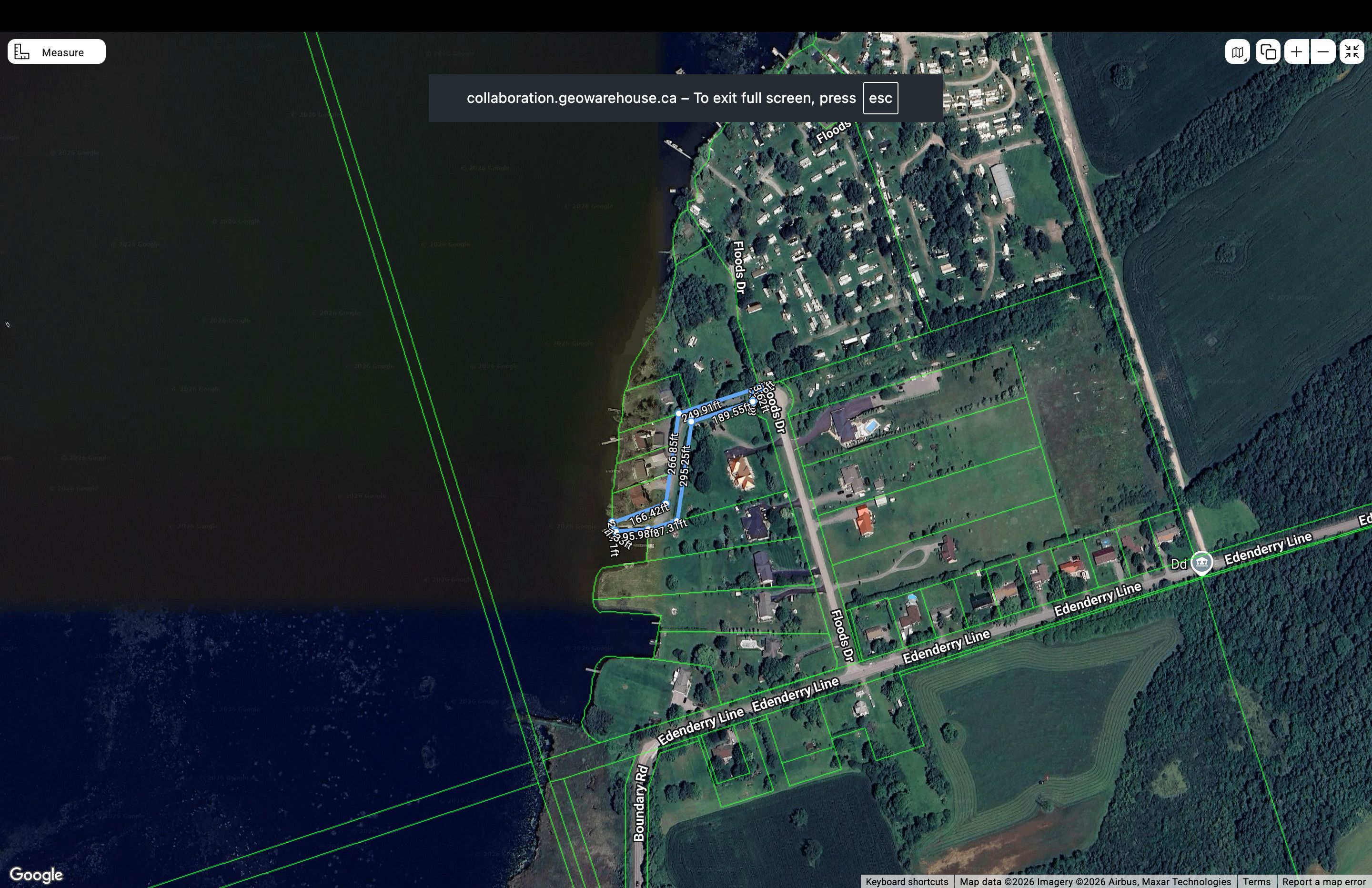Click the Google logo
The image size is (1372, 888).
click(x=36, y=874)
